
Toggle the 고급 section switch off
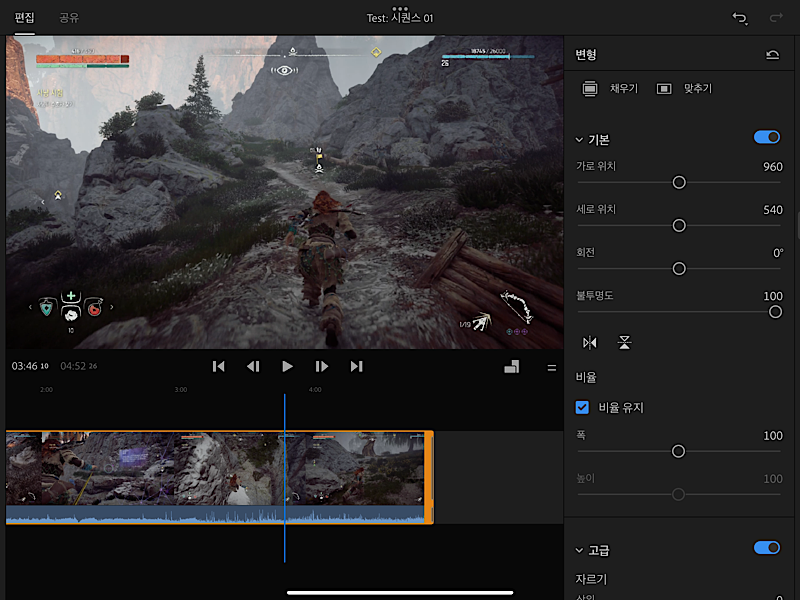click(767, 548)
